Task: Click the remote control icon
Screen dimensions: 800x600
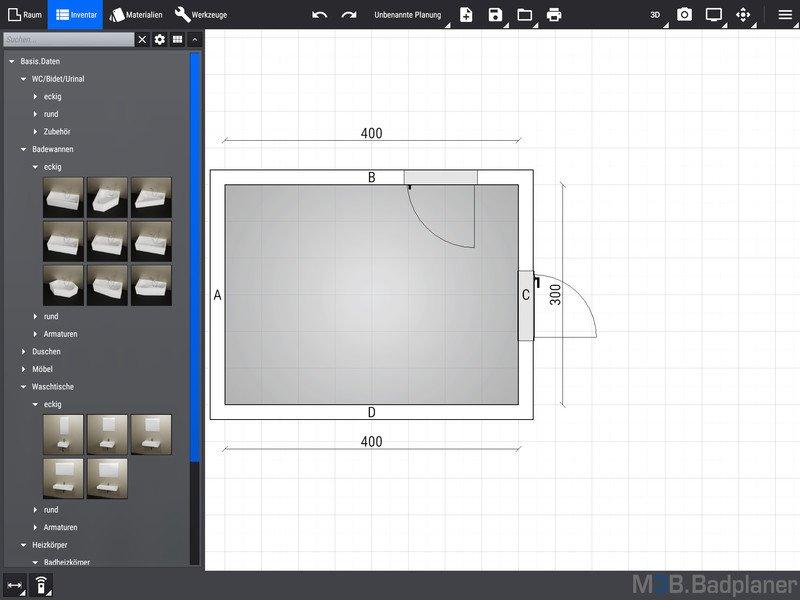Action: point(41,585)
